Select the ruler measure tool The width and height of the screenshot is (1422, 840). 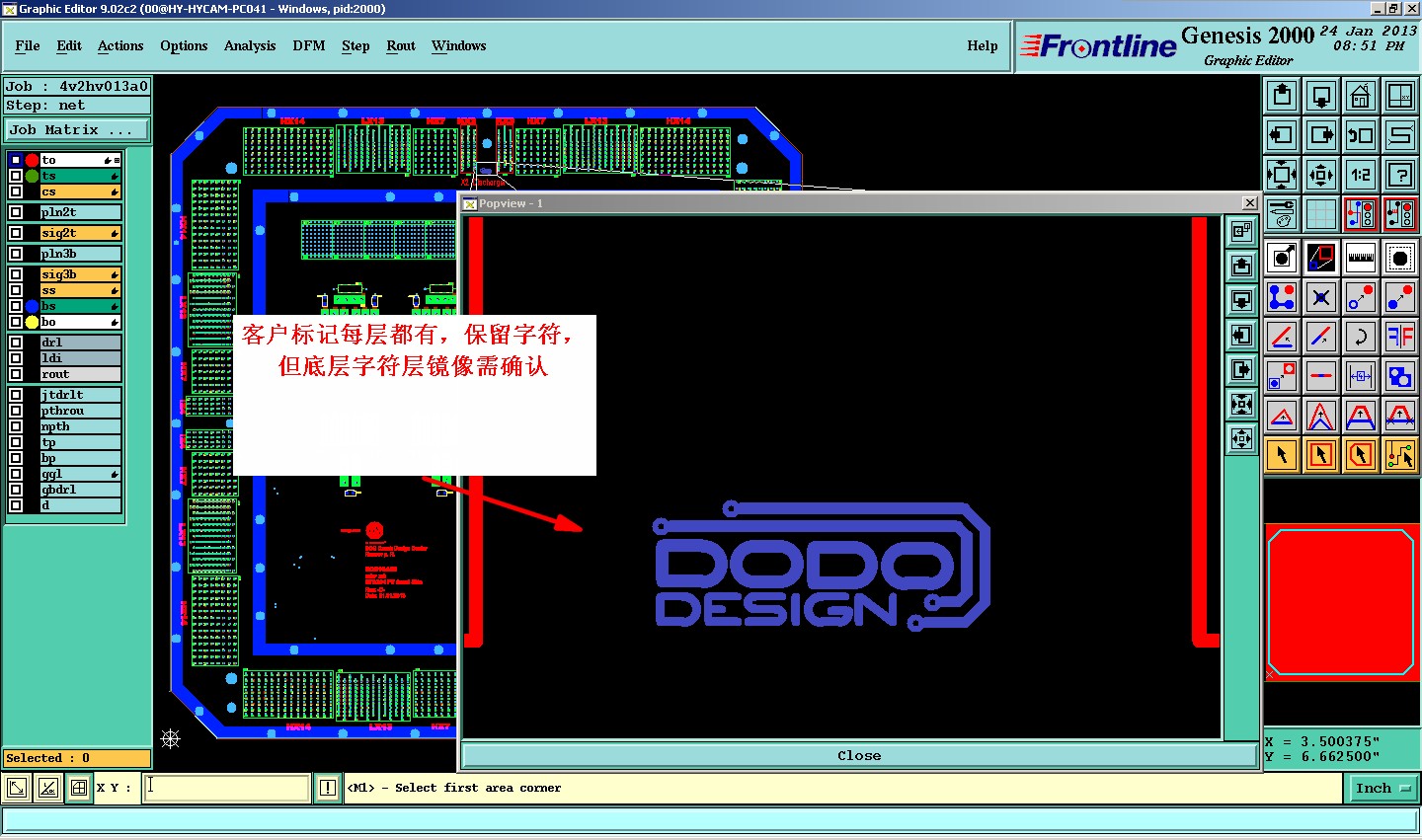pos(1361,258)
